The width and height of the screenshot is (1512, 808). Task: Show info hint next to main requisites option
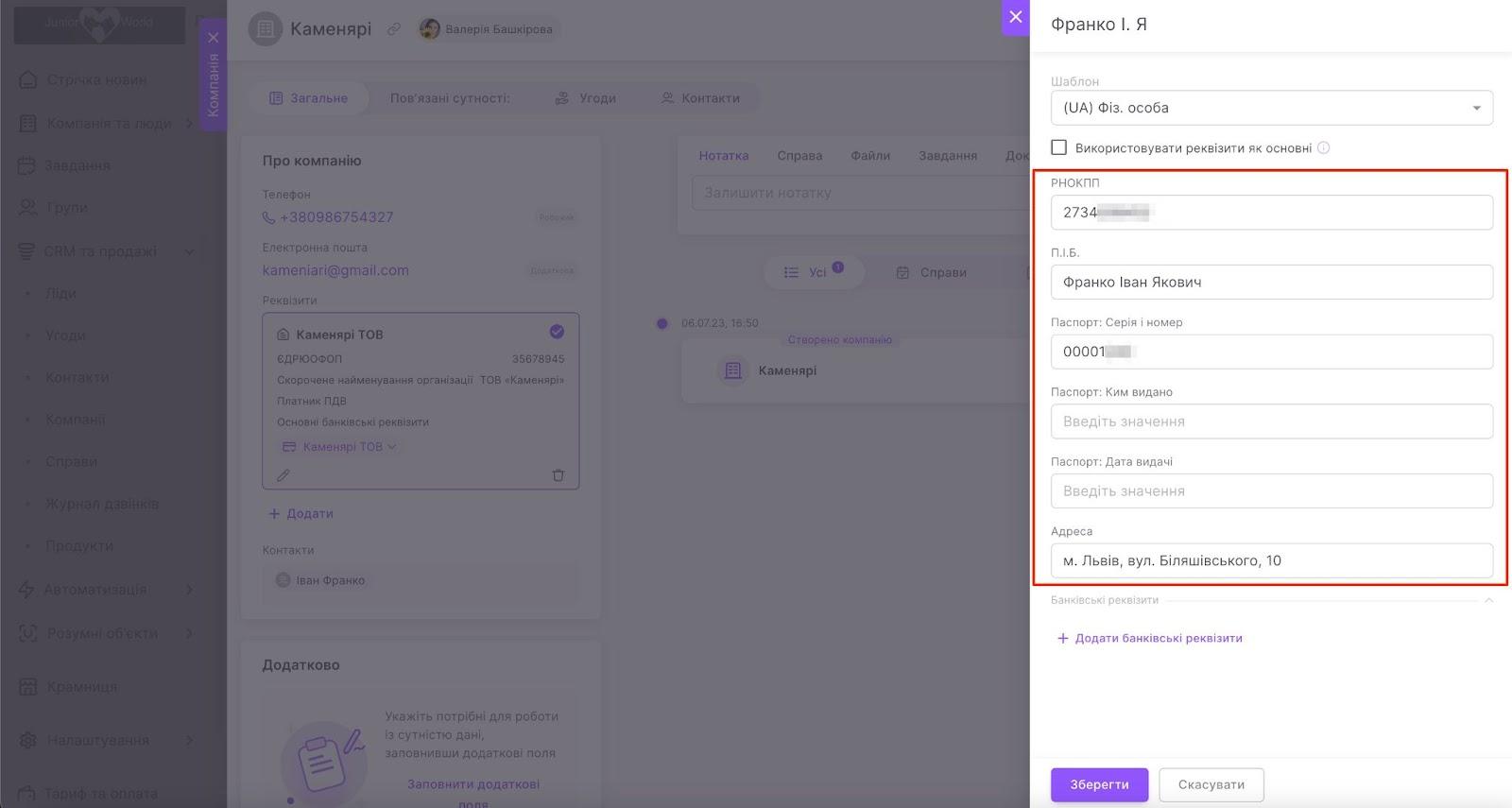point(1324,147)
